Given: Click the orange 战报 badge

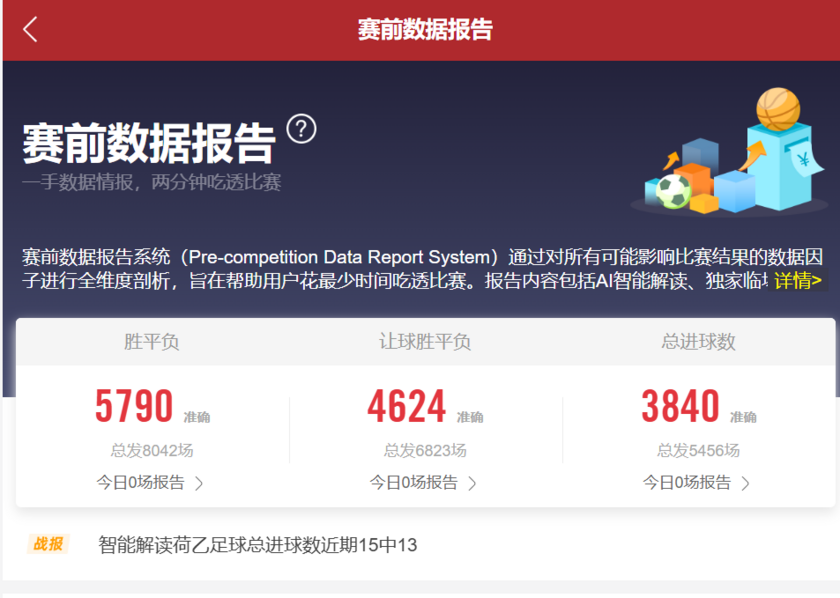Looking at the screenshot, I should [x=48, y=544].
